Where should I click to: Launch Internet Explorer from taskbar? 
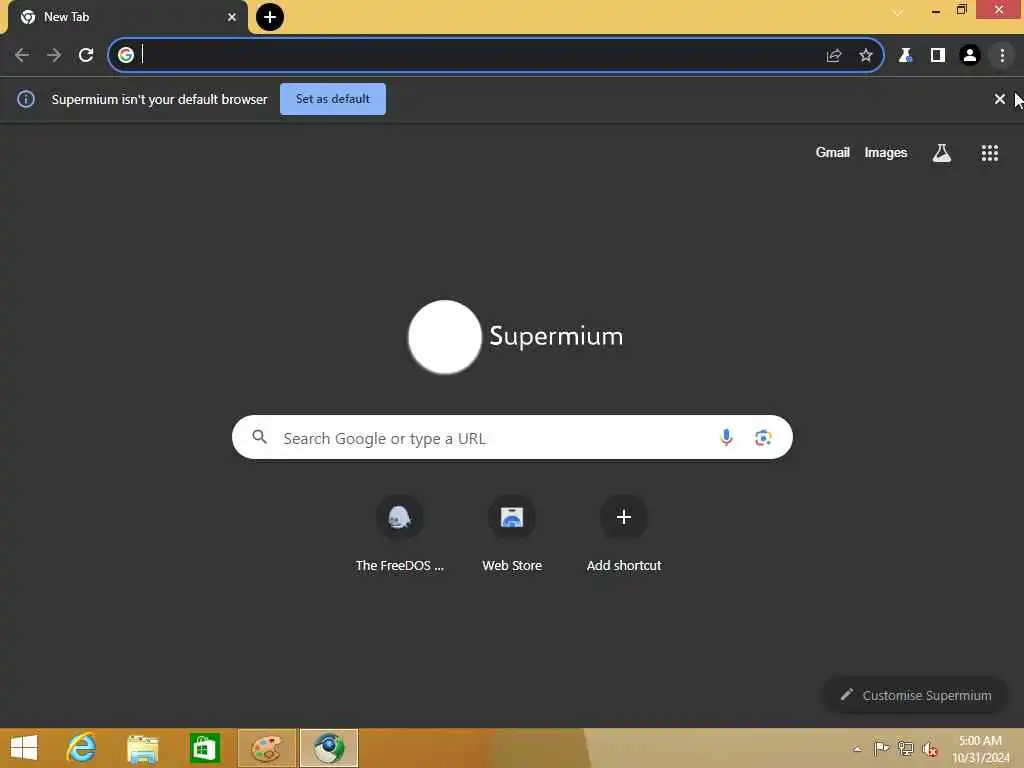[x=81, y=748]
